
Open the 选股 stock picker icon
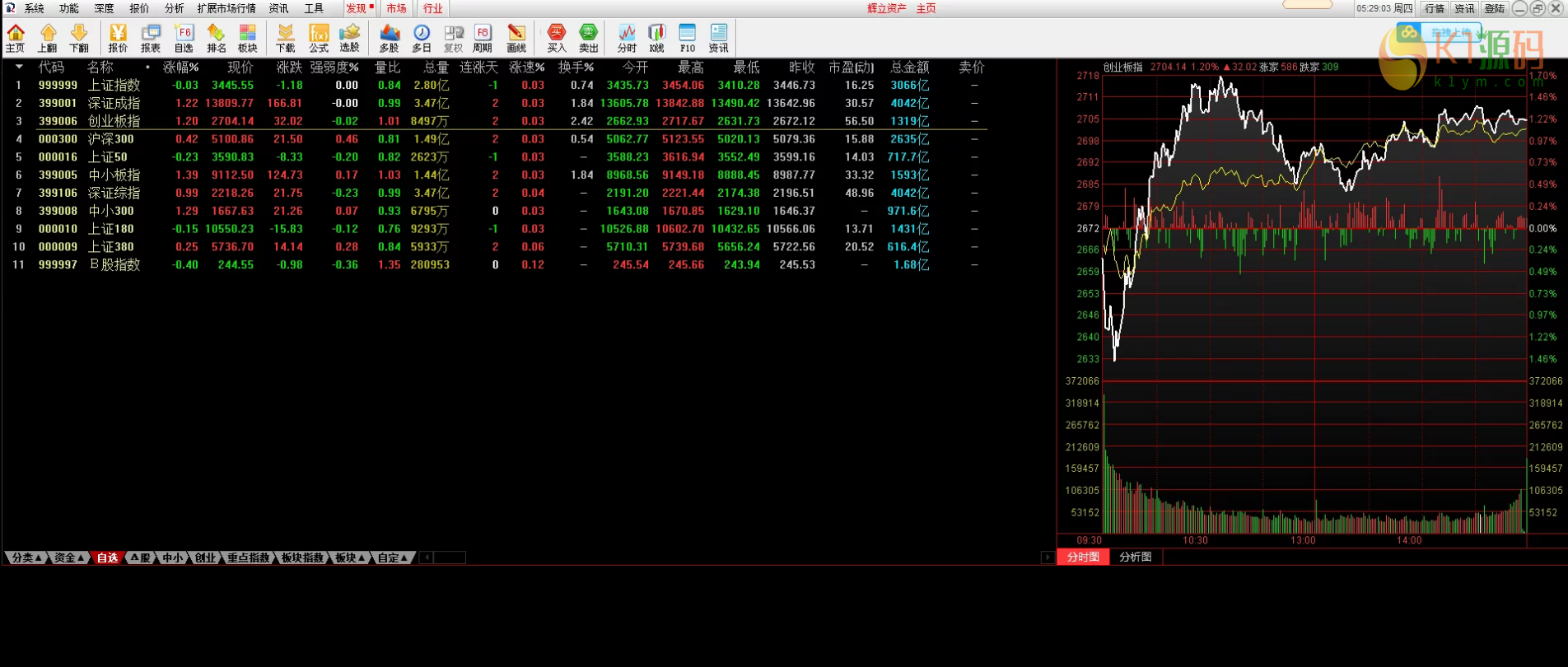point(350,38)
